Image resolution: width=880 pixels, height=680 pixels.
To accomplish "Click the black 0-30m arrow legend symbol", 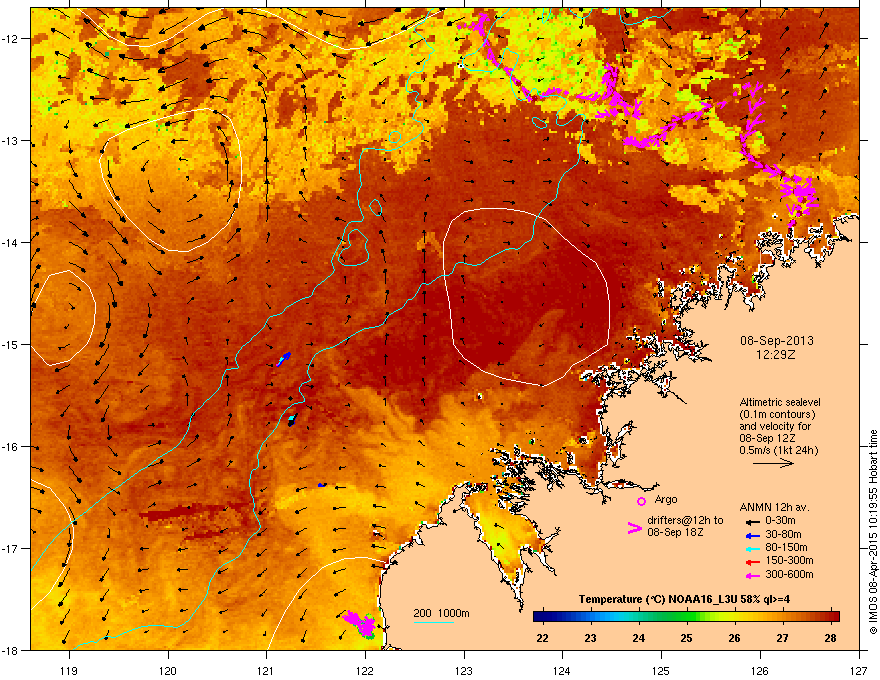I will coord(752,522).
